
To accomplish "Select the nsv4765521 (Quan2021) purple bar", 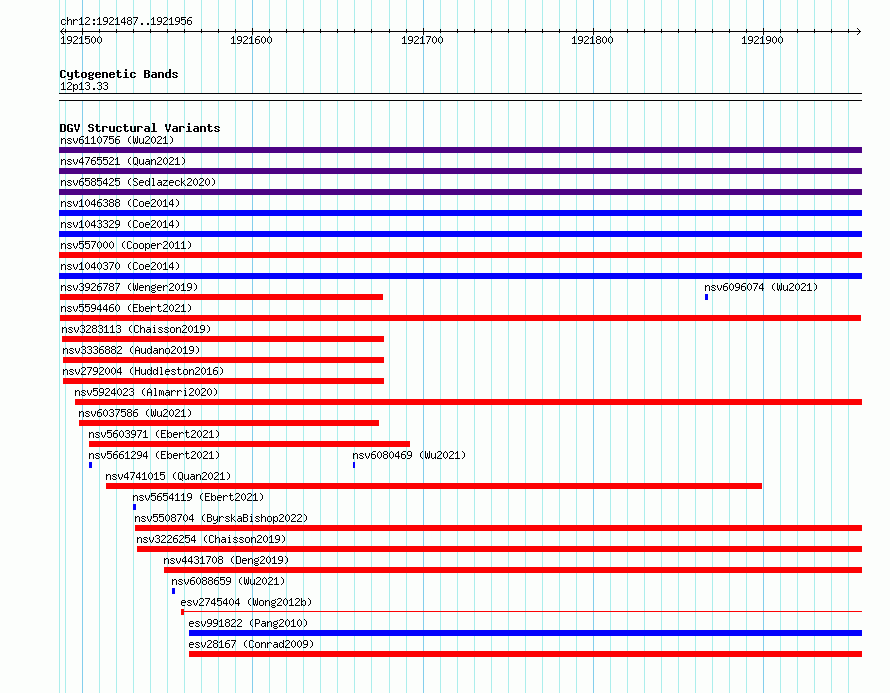I will tap(460, 171).
